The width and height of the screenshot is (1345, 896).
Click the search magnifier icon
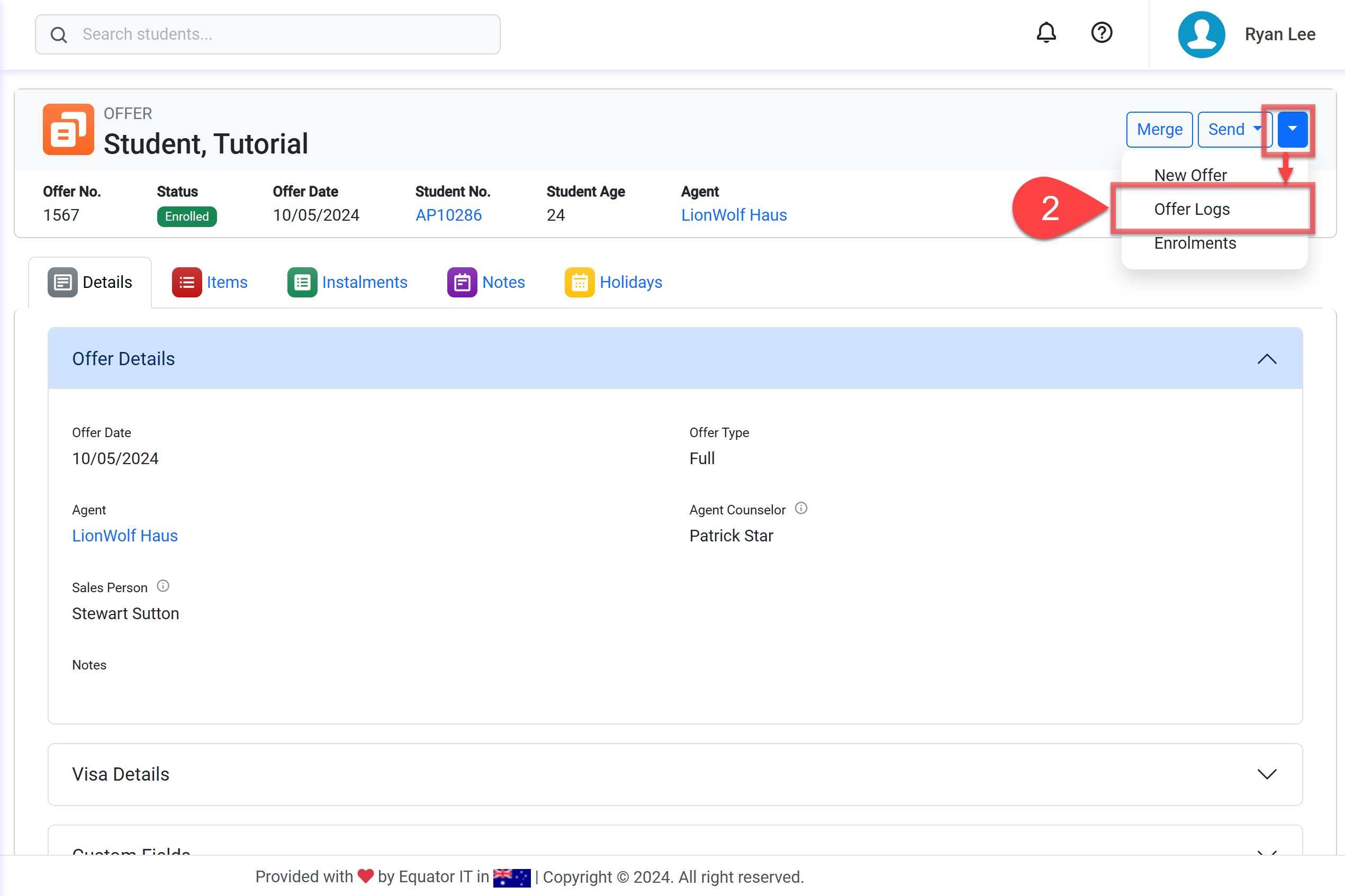59,35
